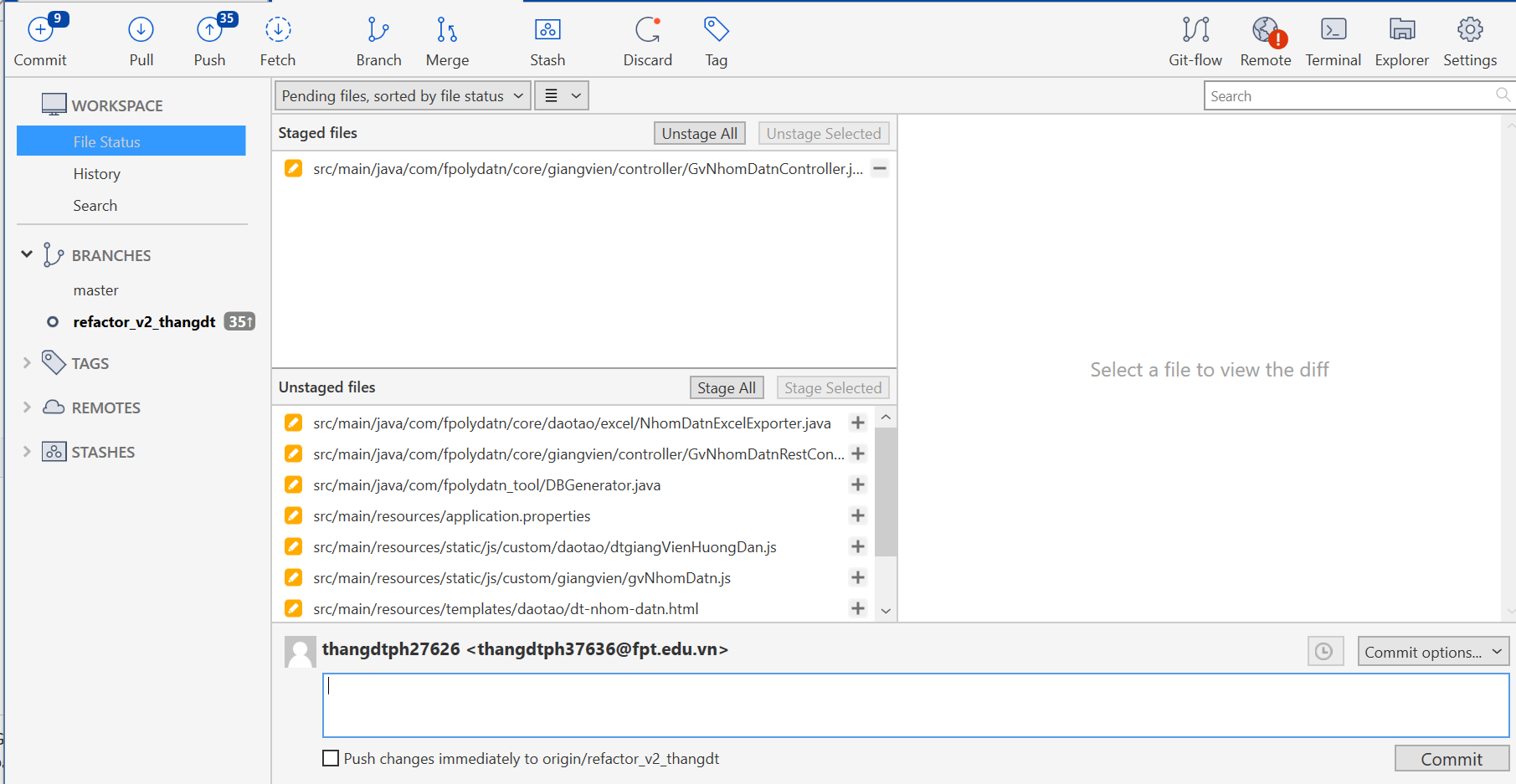This screenshot has height=784, width=1516.
Task: Open the Commit options dropdown
Action: click(1433, 651)
